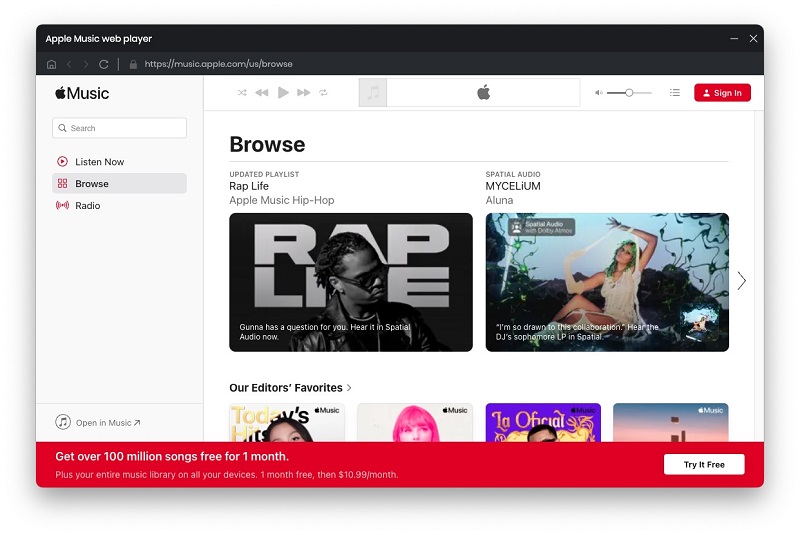The image size is (800, 535).
Task: Close the Apple Music web player window
Action: tap(753, 39)
